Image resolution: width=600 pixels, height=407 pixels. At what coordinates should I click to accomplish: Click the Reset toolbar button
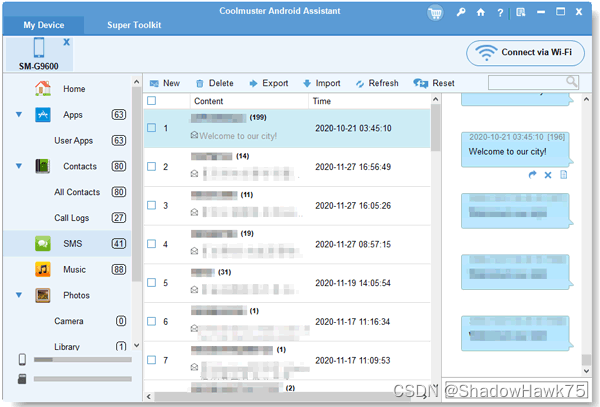tap(434, 83)
